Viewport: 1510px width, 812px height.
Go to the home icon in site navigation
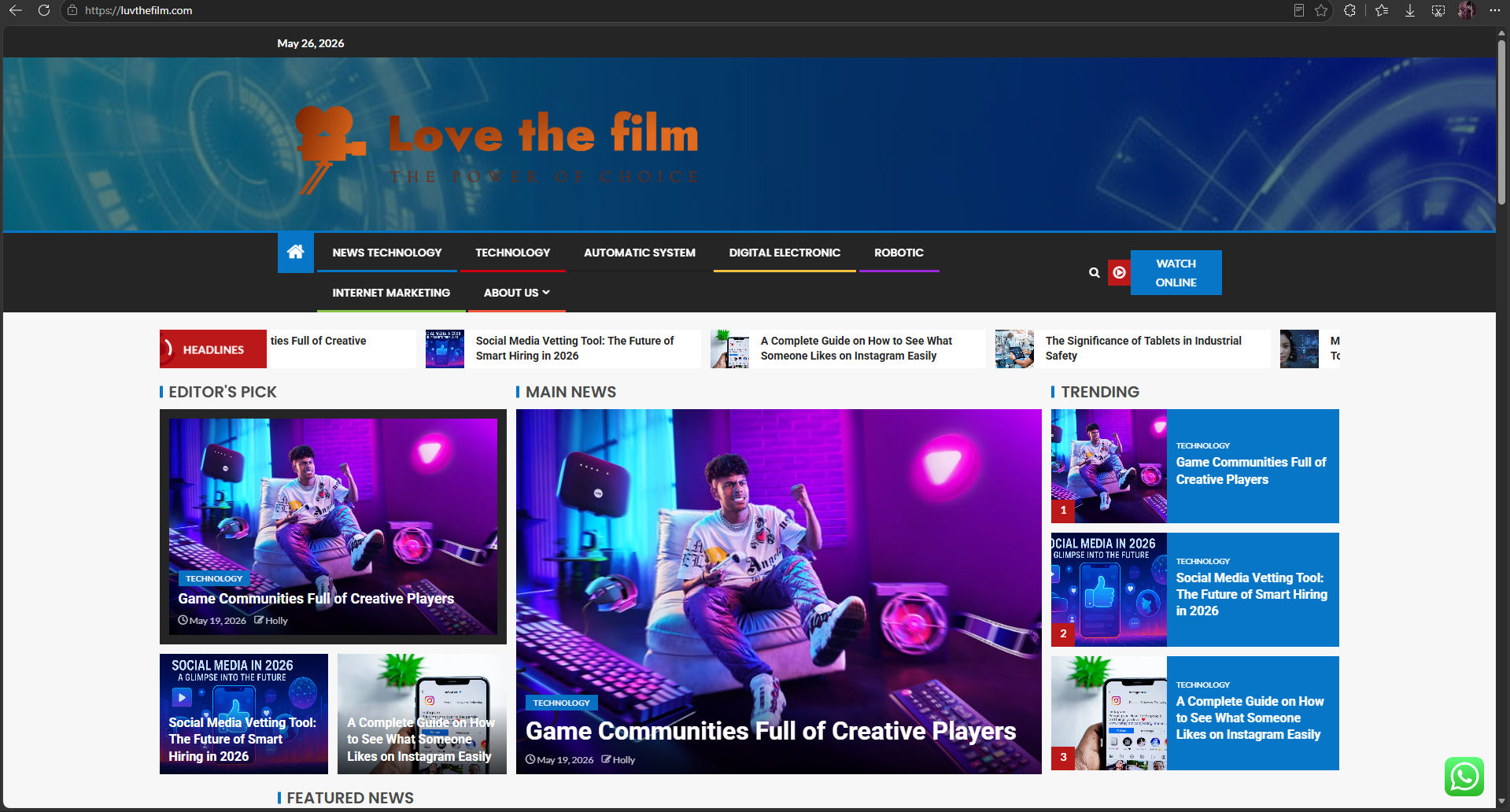(x=295, y=252)
